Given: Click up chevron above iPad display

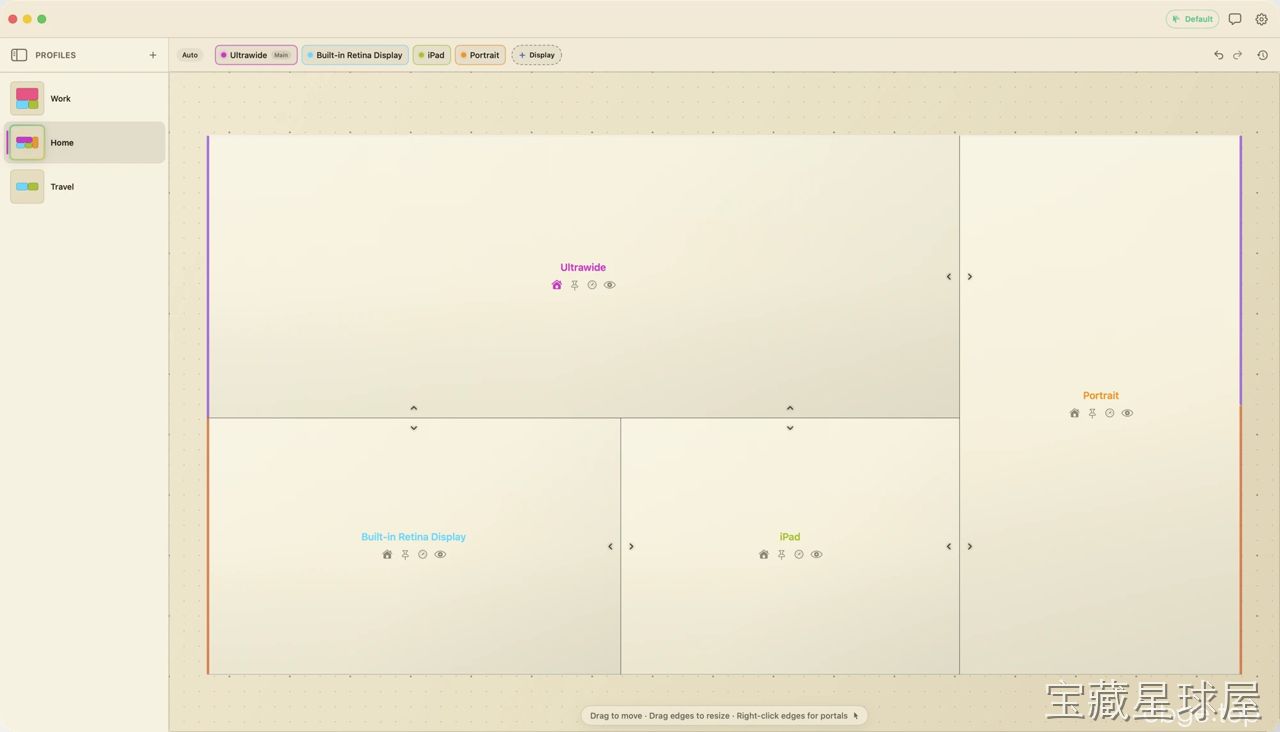Looking at the screenshot, I should click(x=790, y=408).
